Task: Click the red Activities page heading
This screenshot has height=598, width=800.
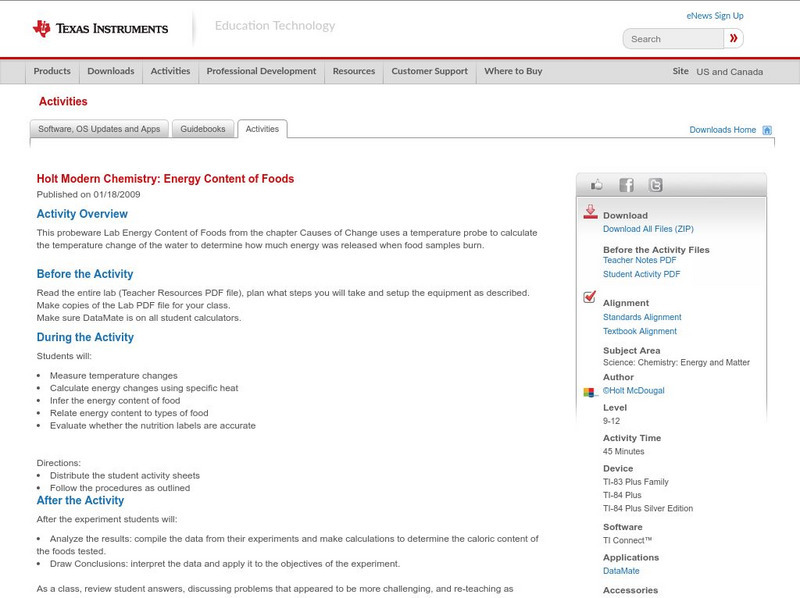Action: point(63,102)
